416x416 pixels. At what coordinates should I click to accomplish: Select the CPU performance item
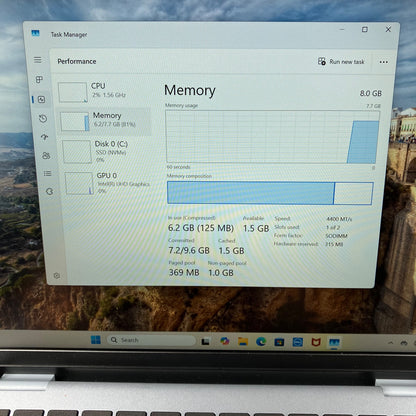click(x=103, y=92)
